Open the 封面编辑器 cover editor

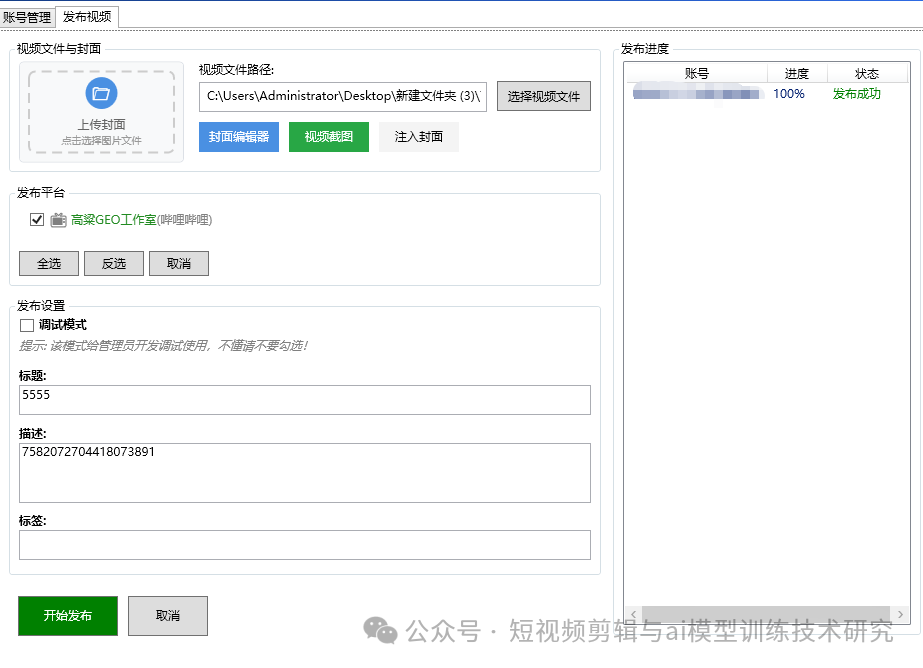tap(238, 136)
